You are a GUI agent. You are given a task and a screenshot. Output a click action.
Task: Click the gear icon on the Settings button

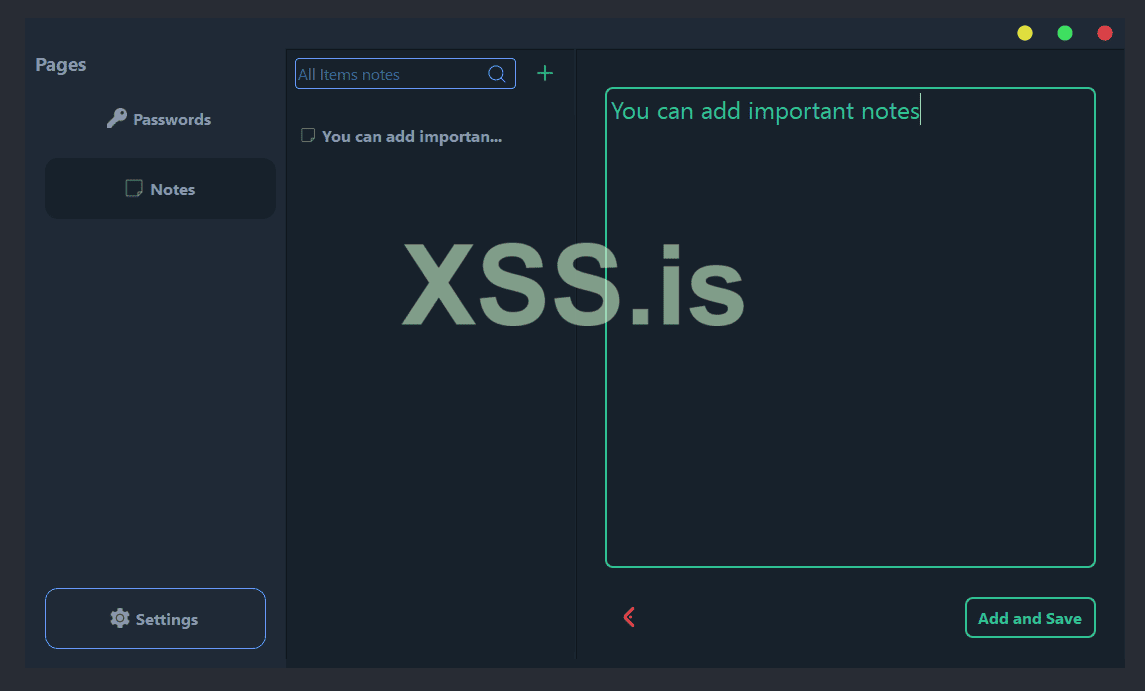click(x=120, y=618)
